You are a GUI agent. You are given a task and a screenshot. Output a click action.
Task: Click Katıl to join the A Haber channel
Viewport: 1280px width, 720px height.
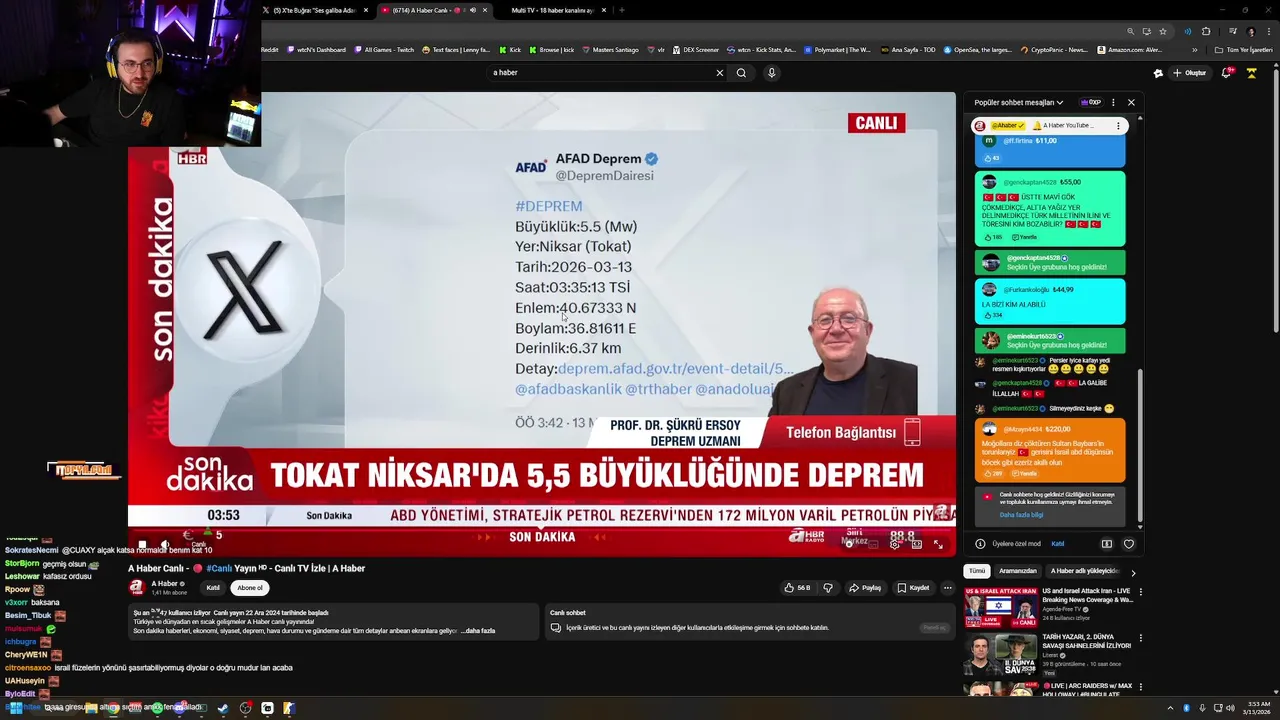tap(213, 588)
